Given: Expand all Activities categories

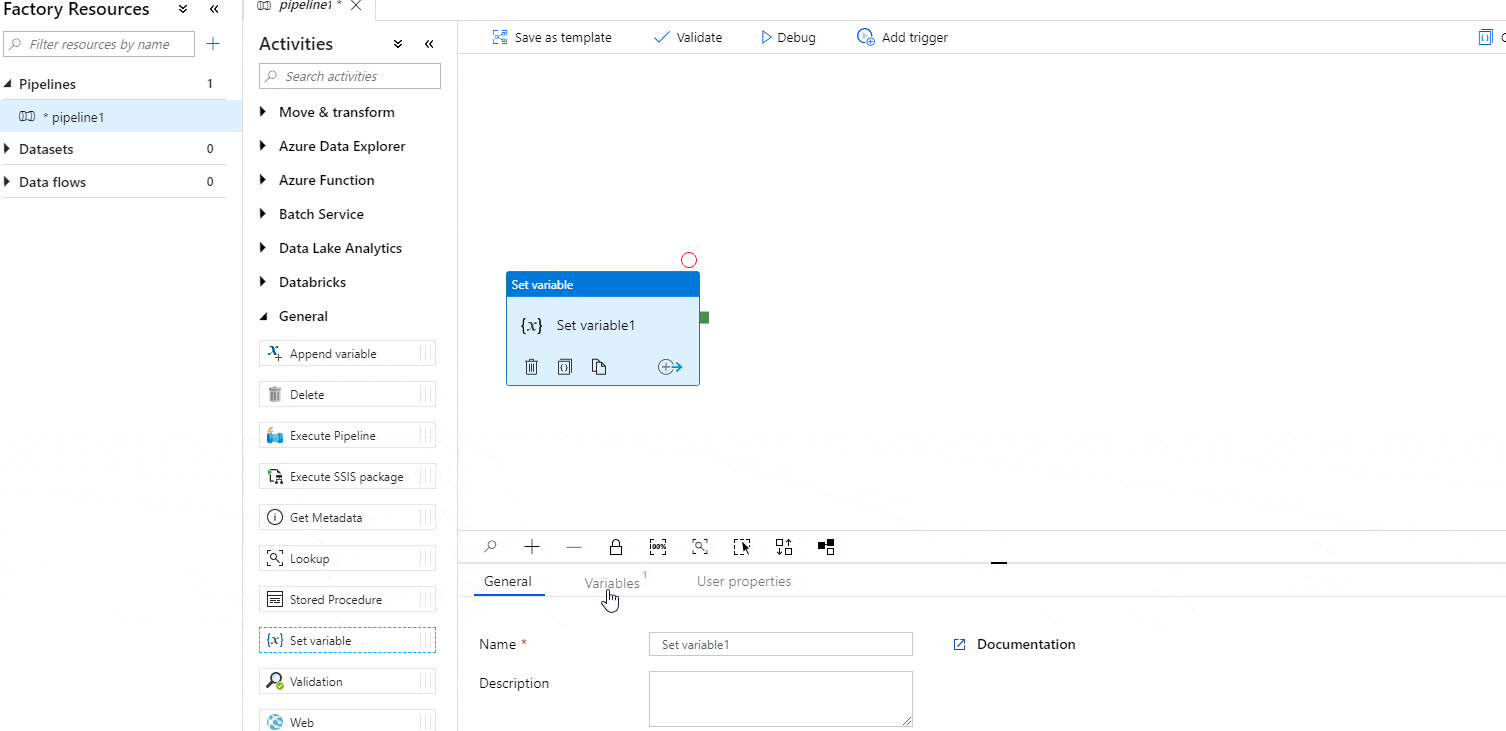Looking at the screenshot, I should [x=397, y=44].
